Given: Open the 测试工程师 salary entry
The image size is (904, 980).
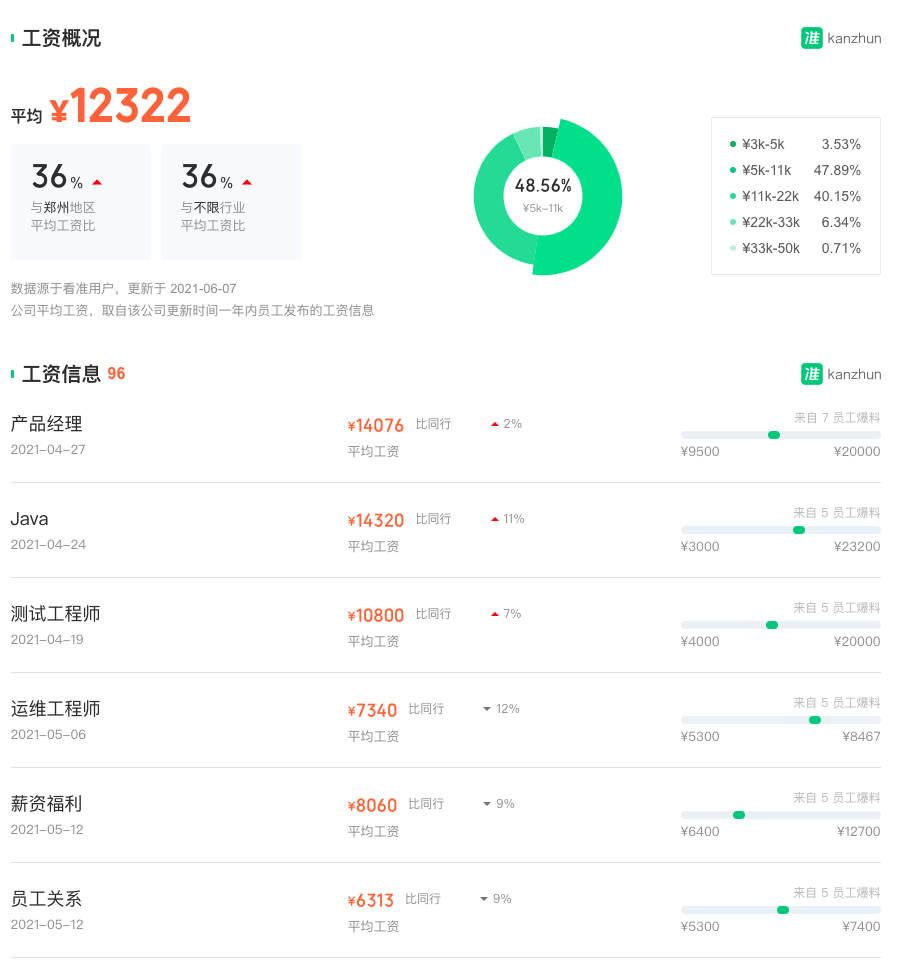Looking at the screenshot, I should [x=446, y=626].
